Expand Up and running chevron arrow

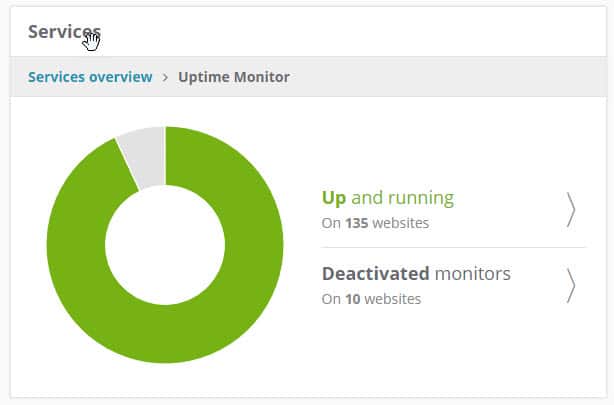coord(571,210)
